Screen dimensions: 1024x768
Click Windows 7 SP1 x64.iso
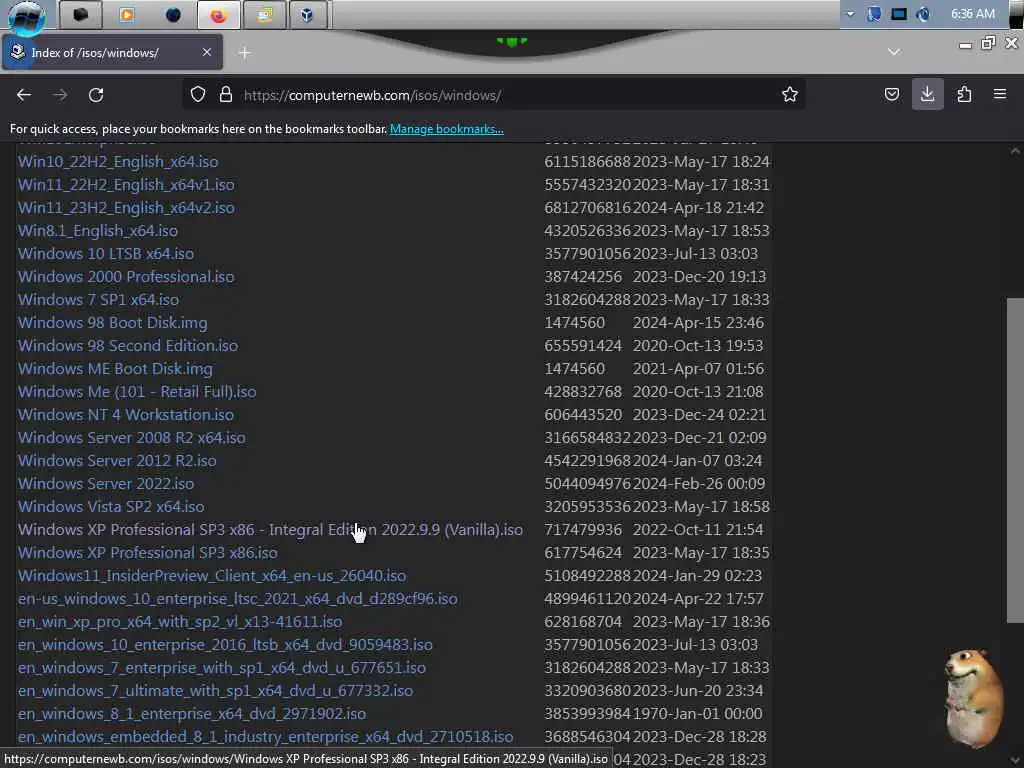click(99, 299)
